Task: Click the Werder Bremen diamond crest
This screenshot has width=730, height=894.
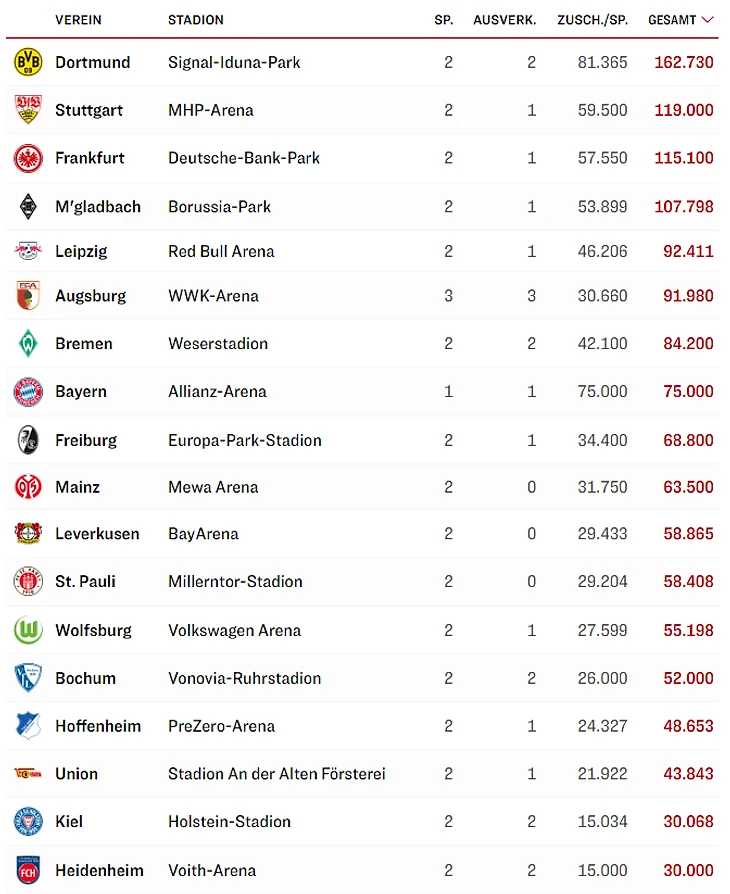Action: 28,343
